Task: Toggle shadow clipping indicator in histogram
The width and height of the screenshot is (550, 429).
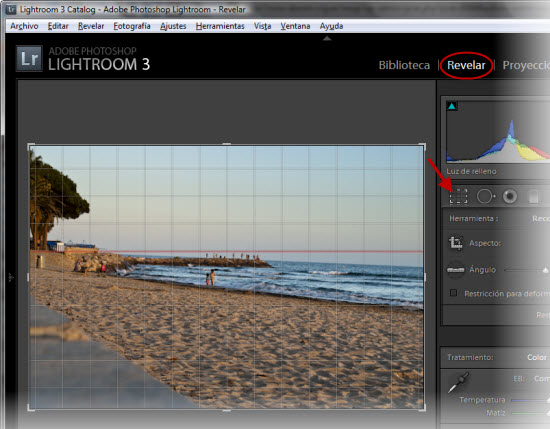Action: 452,106
